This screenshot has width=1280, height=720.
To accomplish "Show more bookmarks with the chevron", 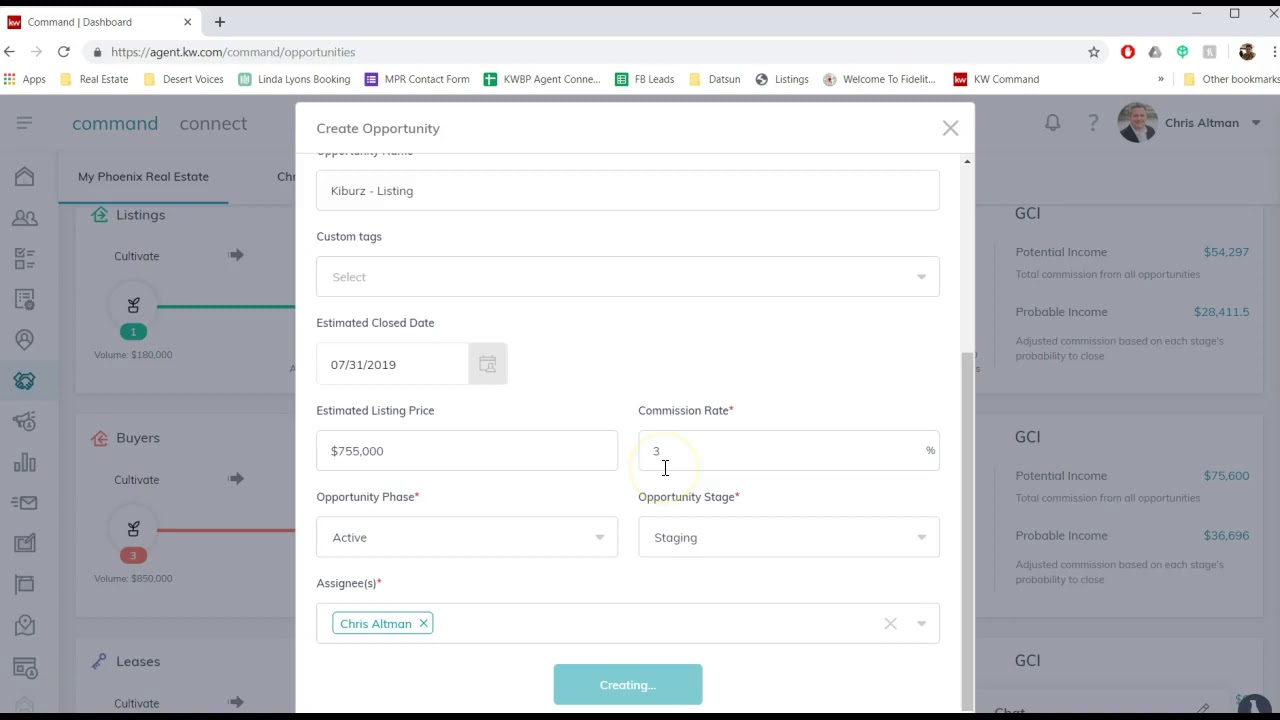I will (1160, 79).
